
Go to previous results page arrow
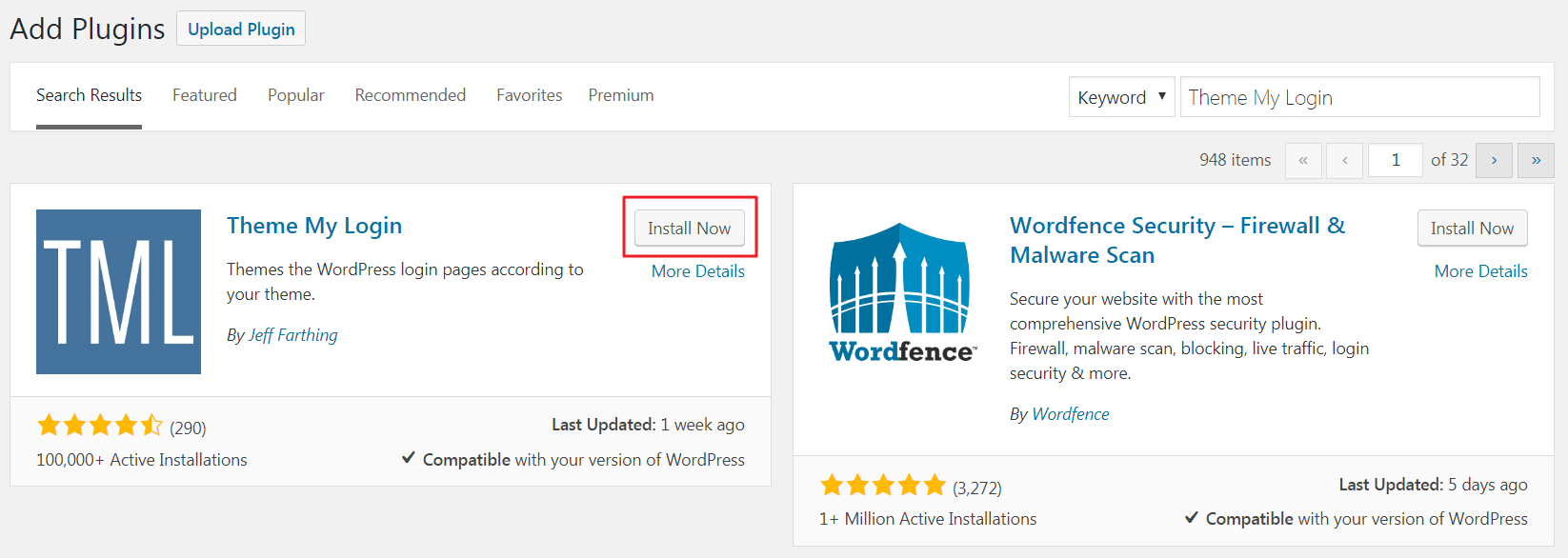point(1344,160)
